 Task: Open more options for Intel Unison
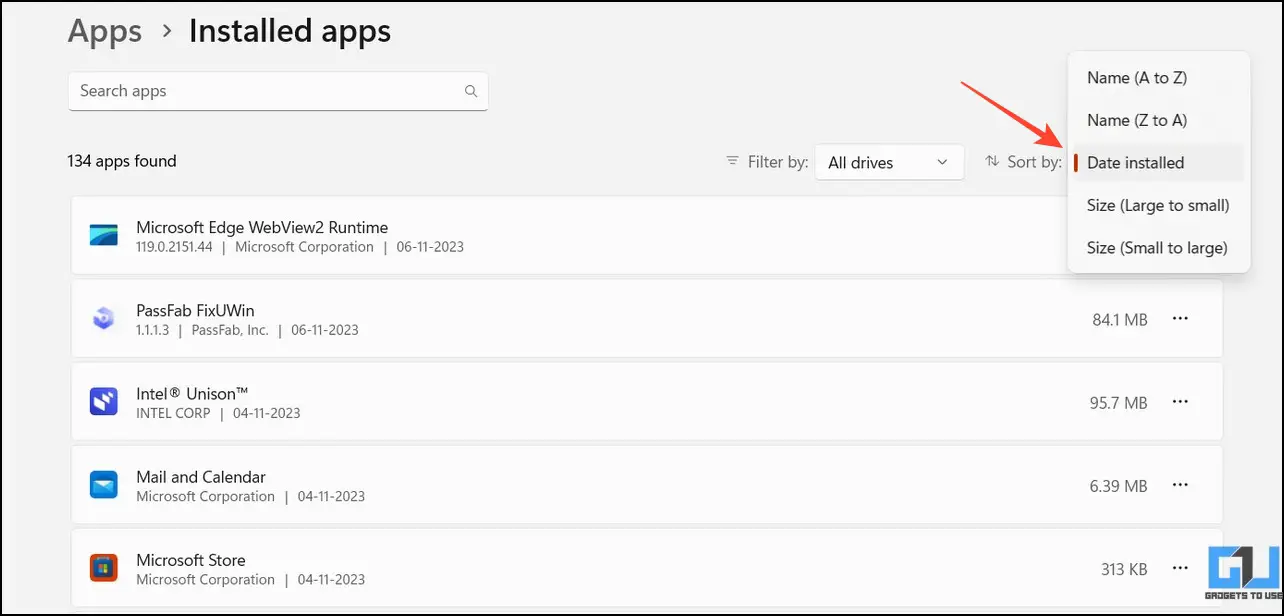click(x=1180, y=402)
